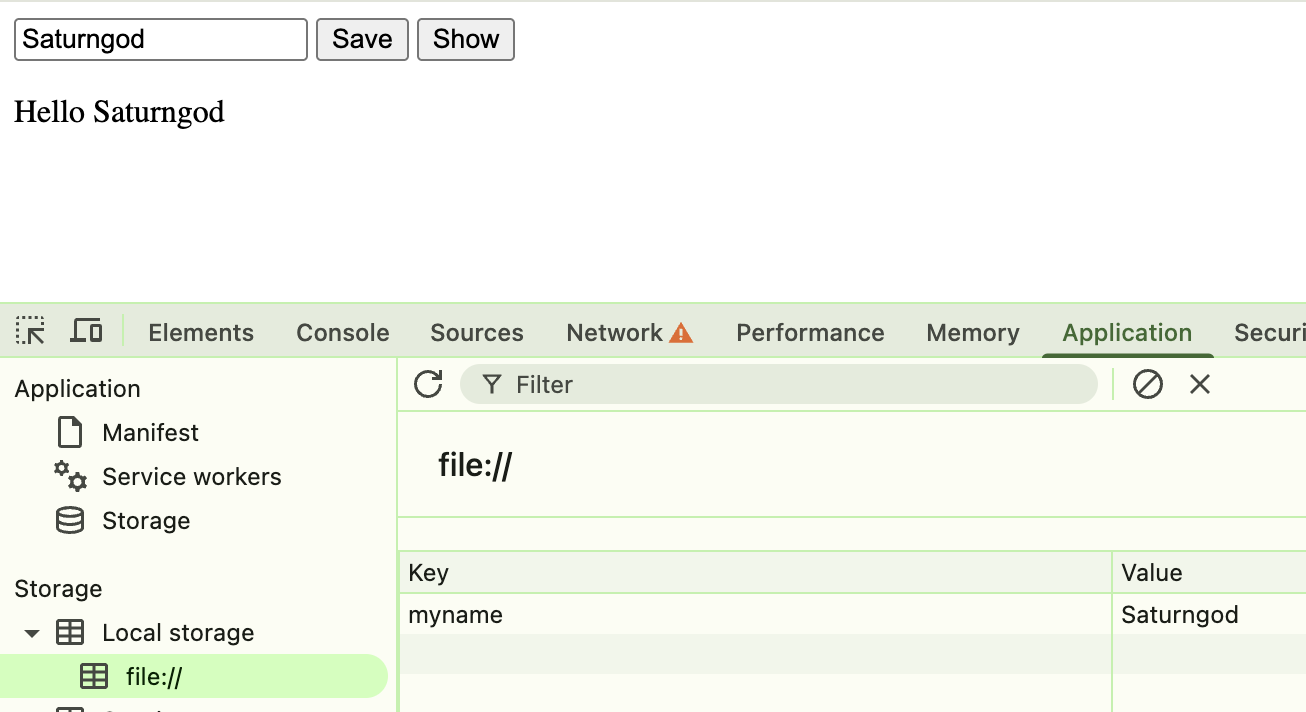Image resolution: width=1306 pixels, height=712 pixels.
Task: Toggle the device toolbar icon
Action: tap(87, 331)
